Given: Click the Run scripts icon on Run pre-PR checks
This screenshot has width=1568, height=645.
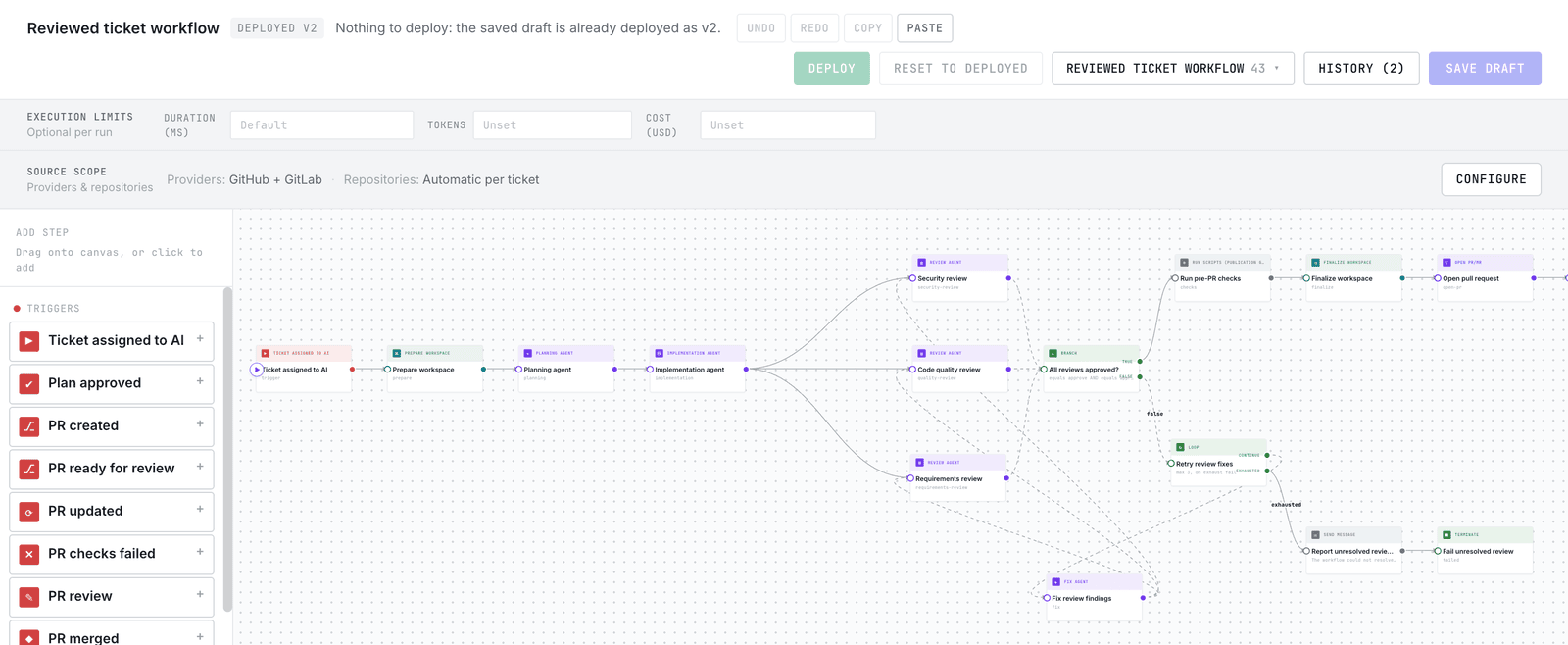Looking at the screenshot, I should point(1185,262).
